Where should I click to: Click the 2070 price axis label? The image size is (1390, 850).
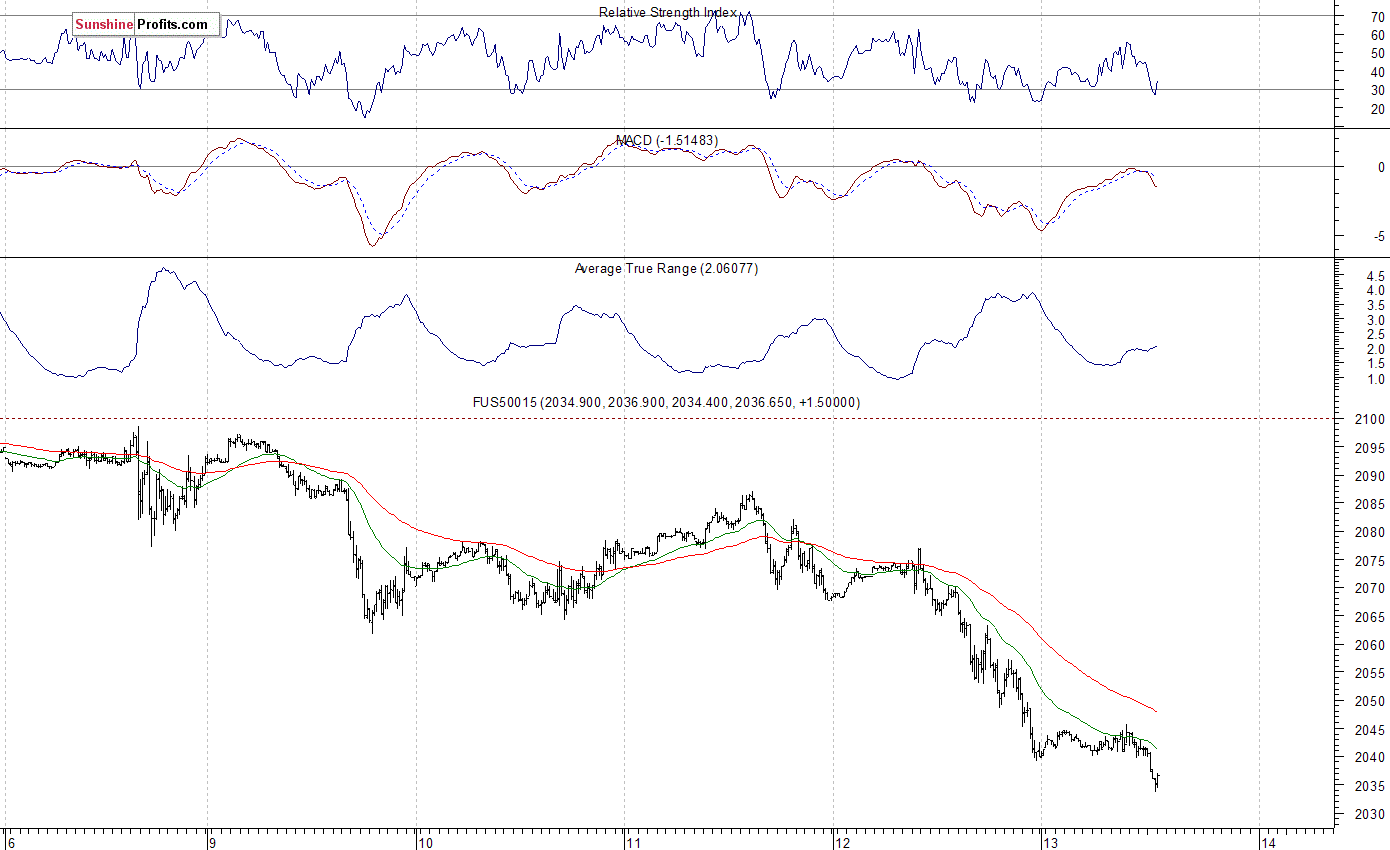point(1371,589)
